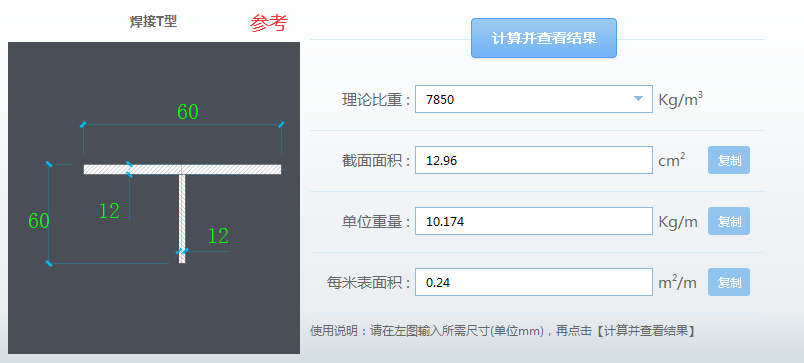This screenshot has width=804, height=363.
Task: Click the 计算并查看结果 button
Action: pos(544,38)
